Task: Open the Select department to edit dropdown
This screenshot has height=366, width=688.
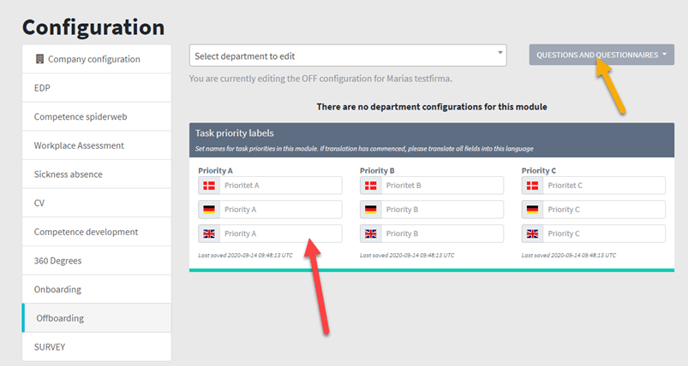Action: tap(348, 56)
